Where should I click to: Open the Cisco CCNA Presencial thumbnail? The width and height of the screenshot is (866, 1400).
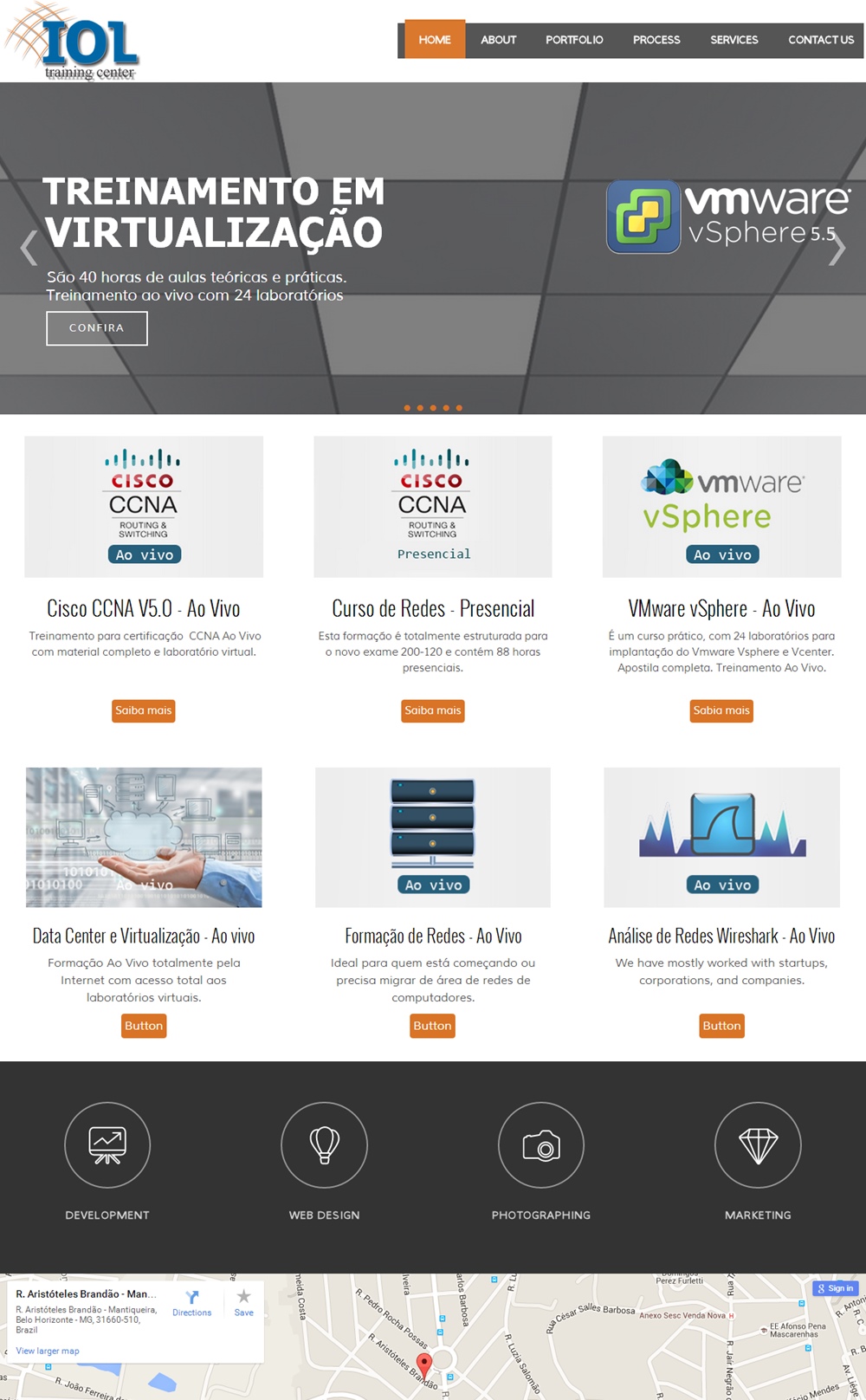click(433, 507)
